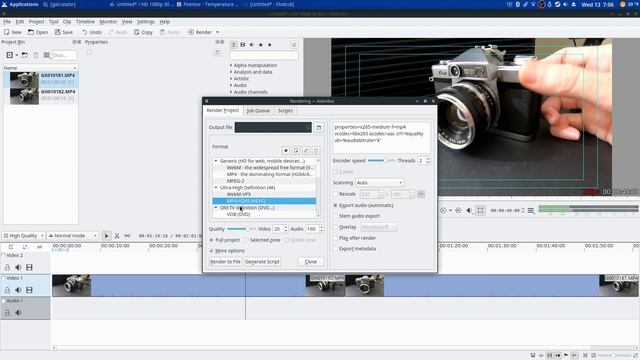The image size is (640, 360).
Task: Open the Monitor menu
Action: tap(108, 22)
